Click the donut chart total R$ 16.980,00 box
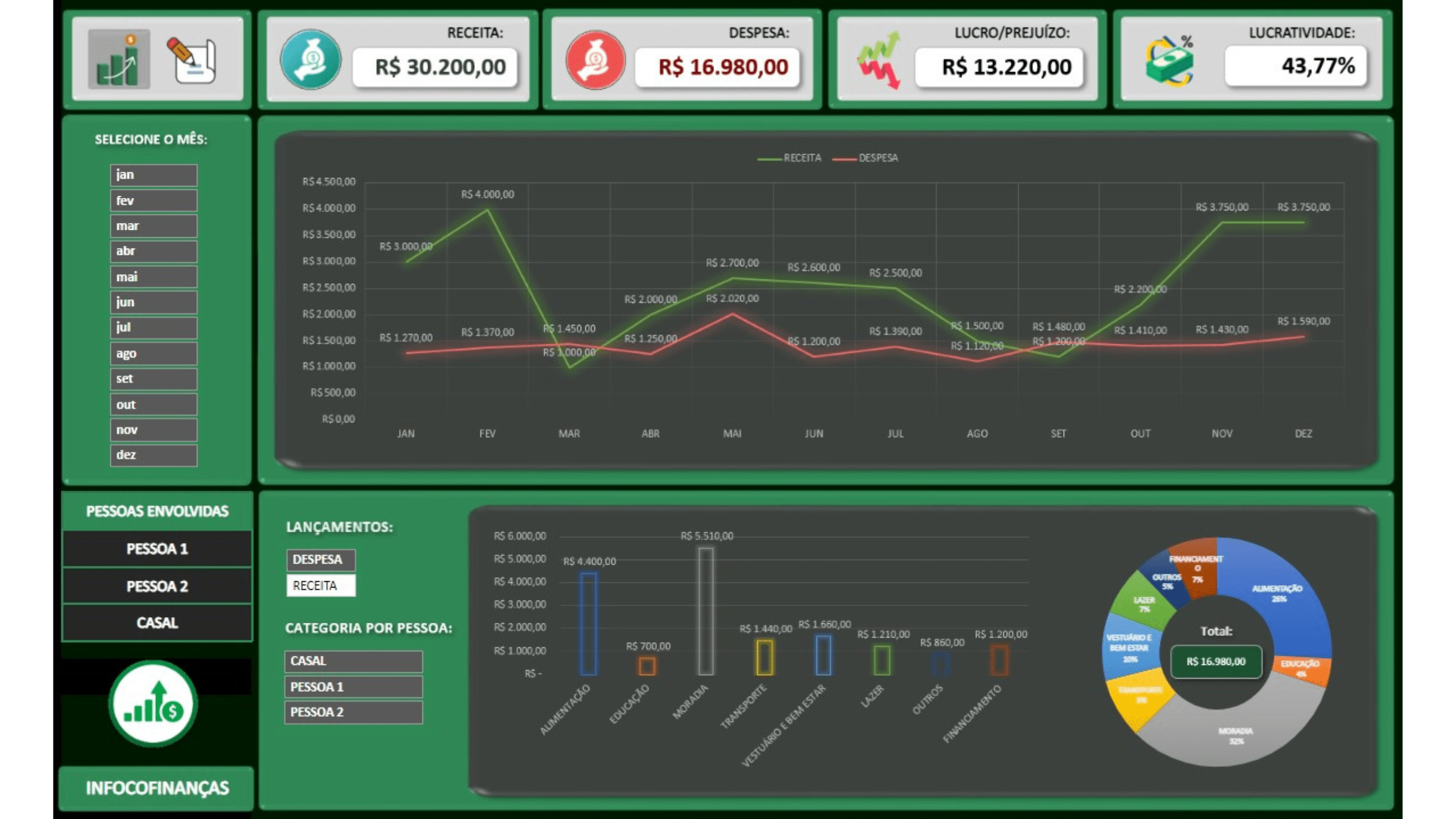 [x=1216, y=661]
